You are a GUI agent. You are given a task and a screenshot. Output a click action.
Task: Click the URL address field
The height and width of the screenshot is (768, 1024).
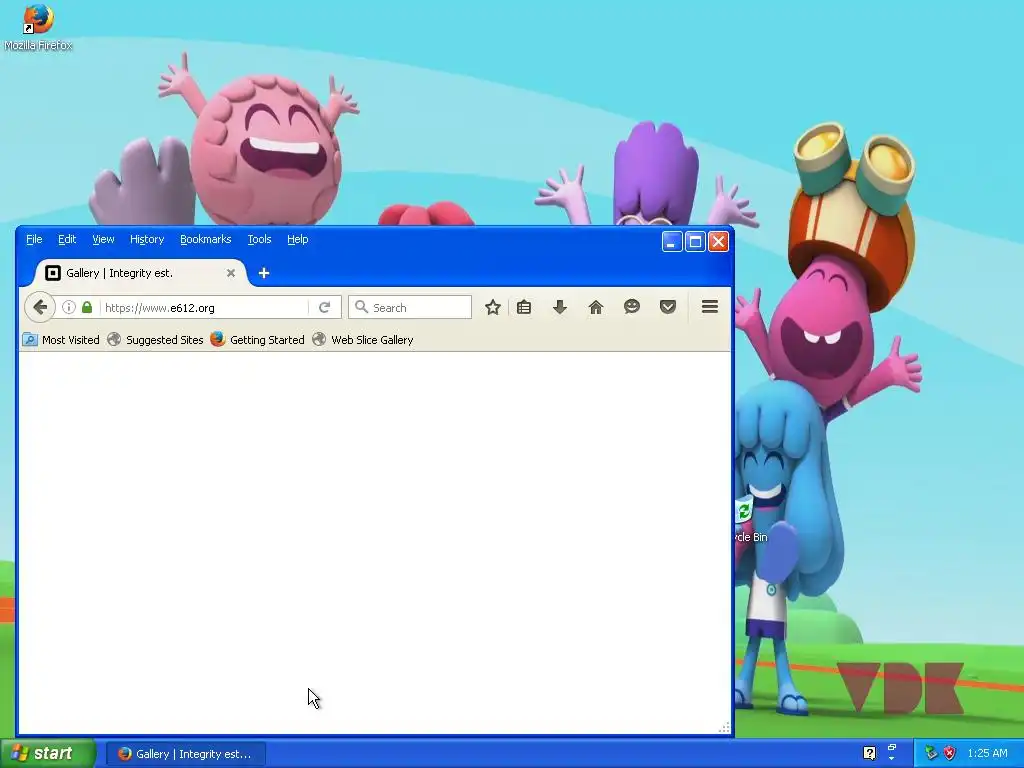tap(204, 308)
